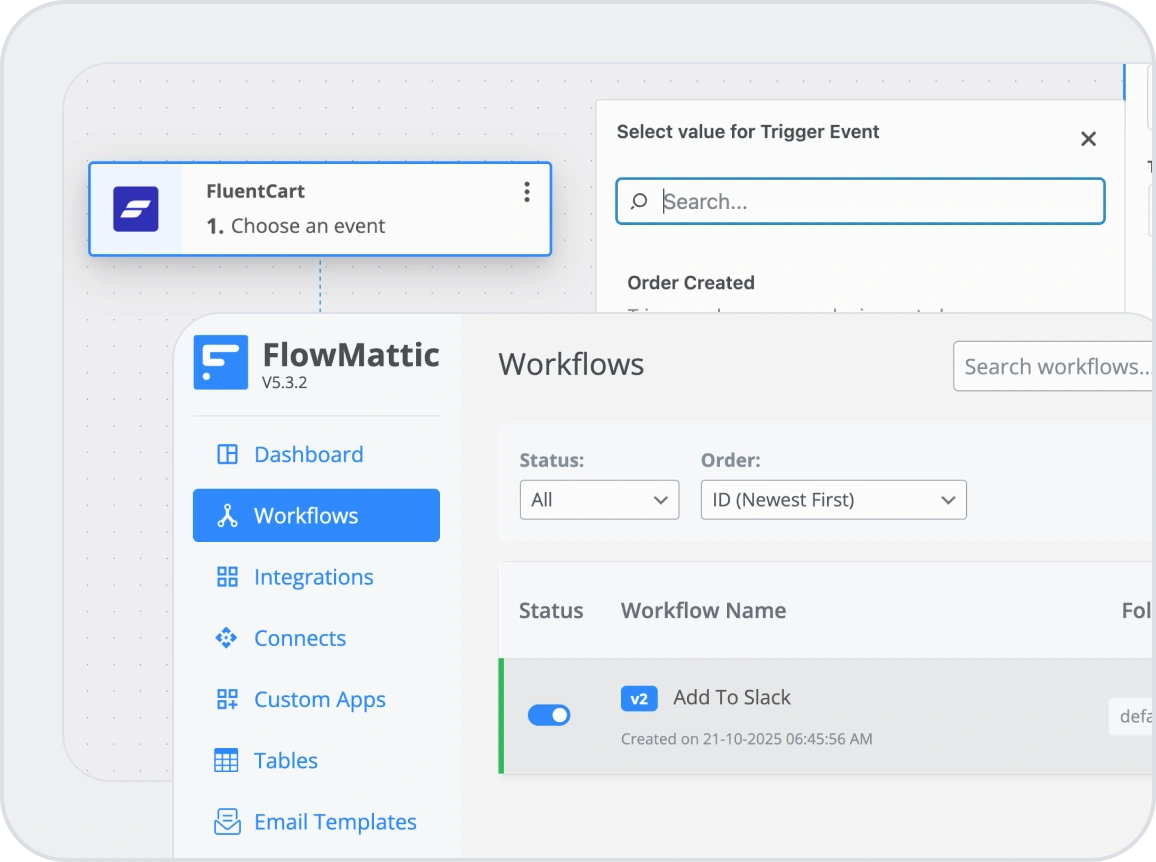
Task: Click the Custom Apps icon
Action: [x=227, y=700]
